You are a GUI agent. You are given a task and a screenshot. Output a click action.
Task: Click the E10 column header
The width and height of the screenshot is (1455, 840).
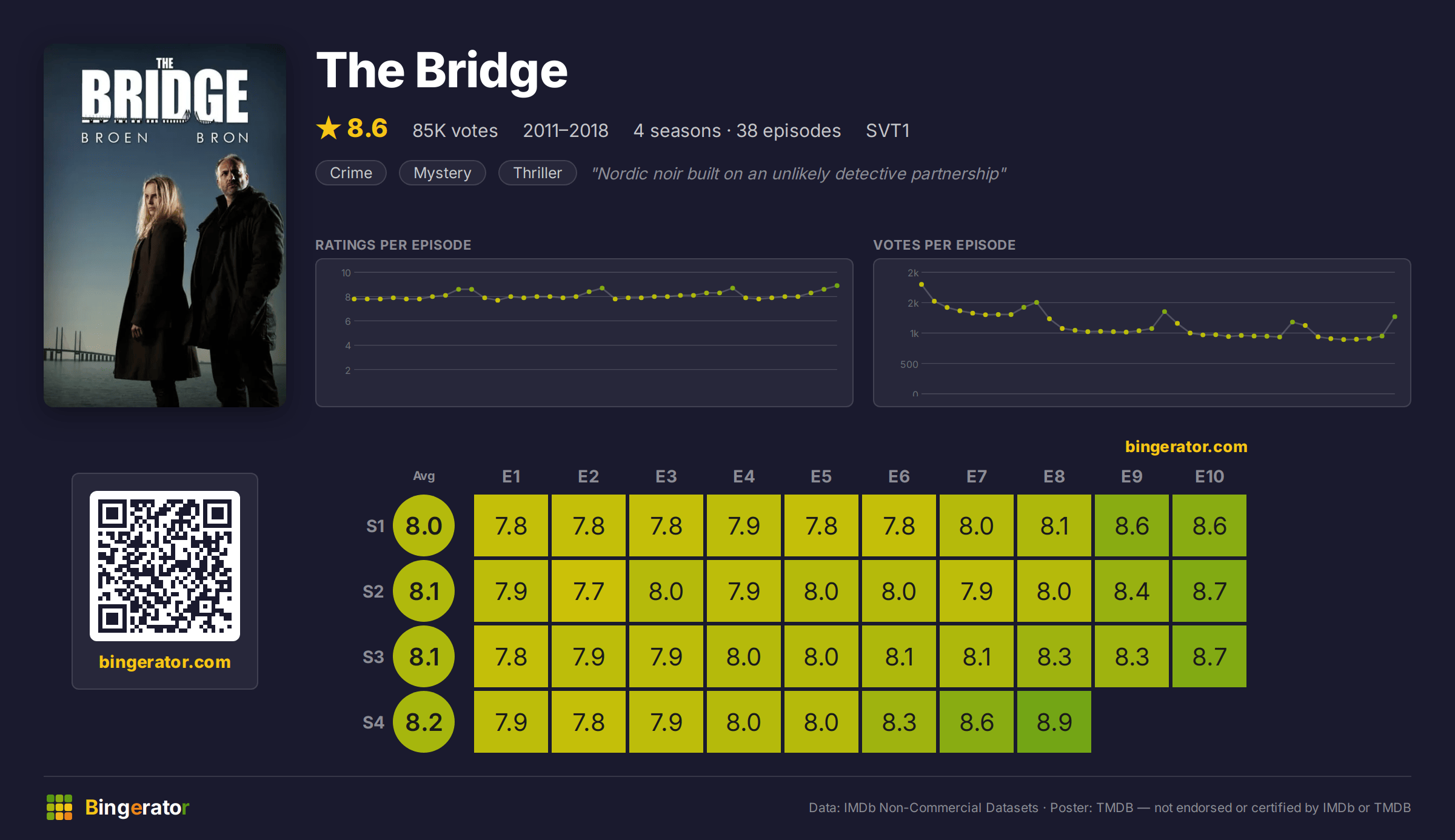click(x=1209, y=476)
